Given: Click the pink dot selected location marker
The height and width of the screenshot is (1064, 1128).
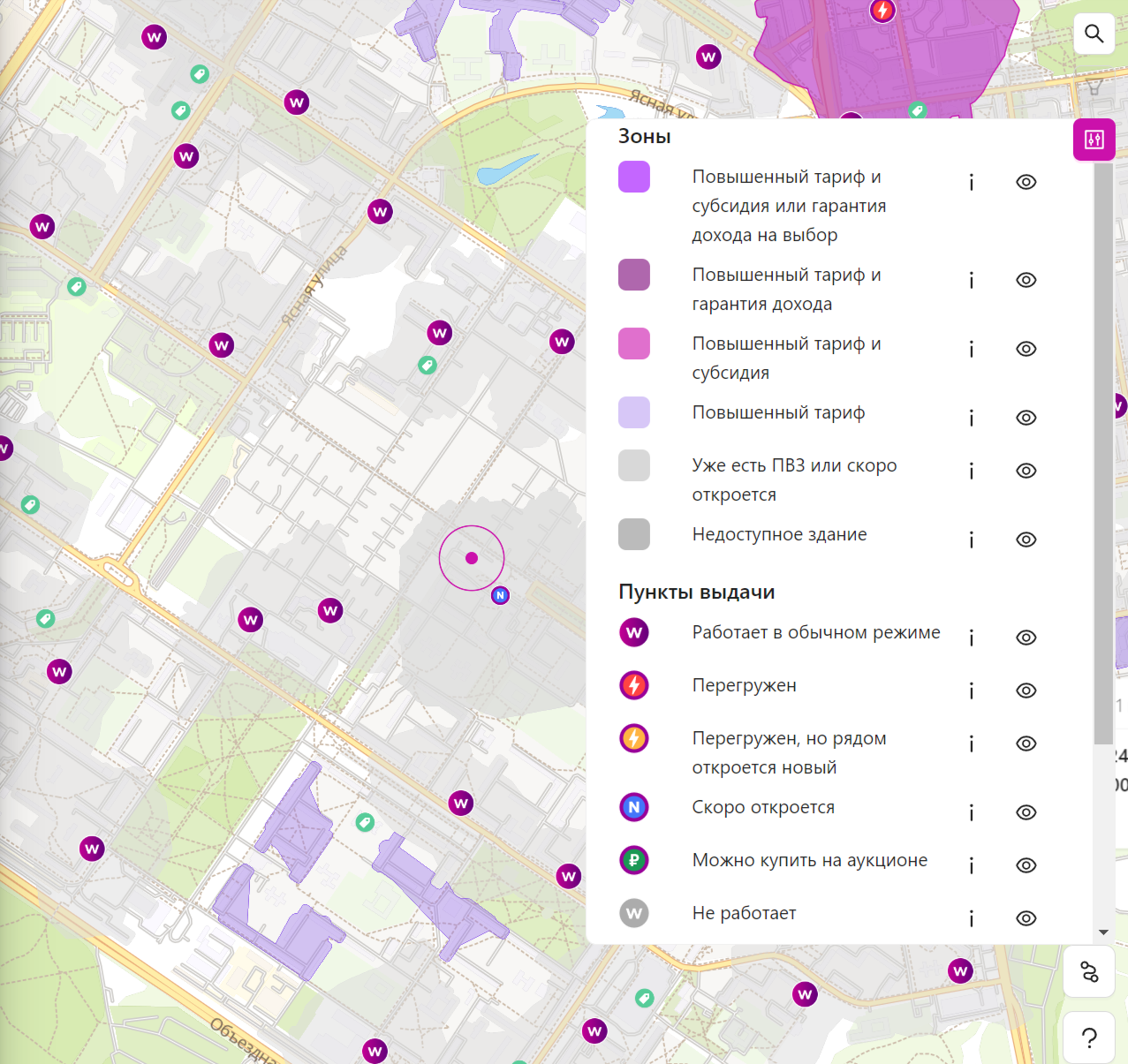Looking at the screenshot, I should click(472, 558).
